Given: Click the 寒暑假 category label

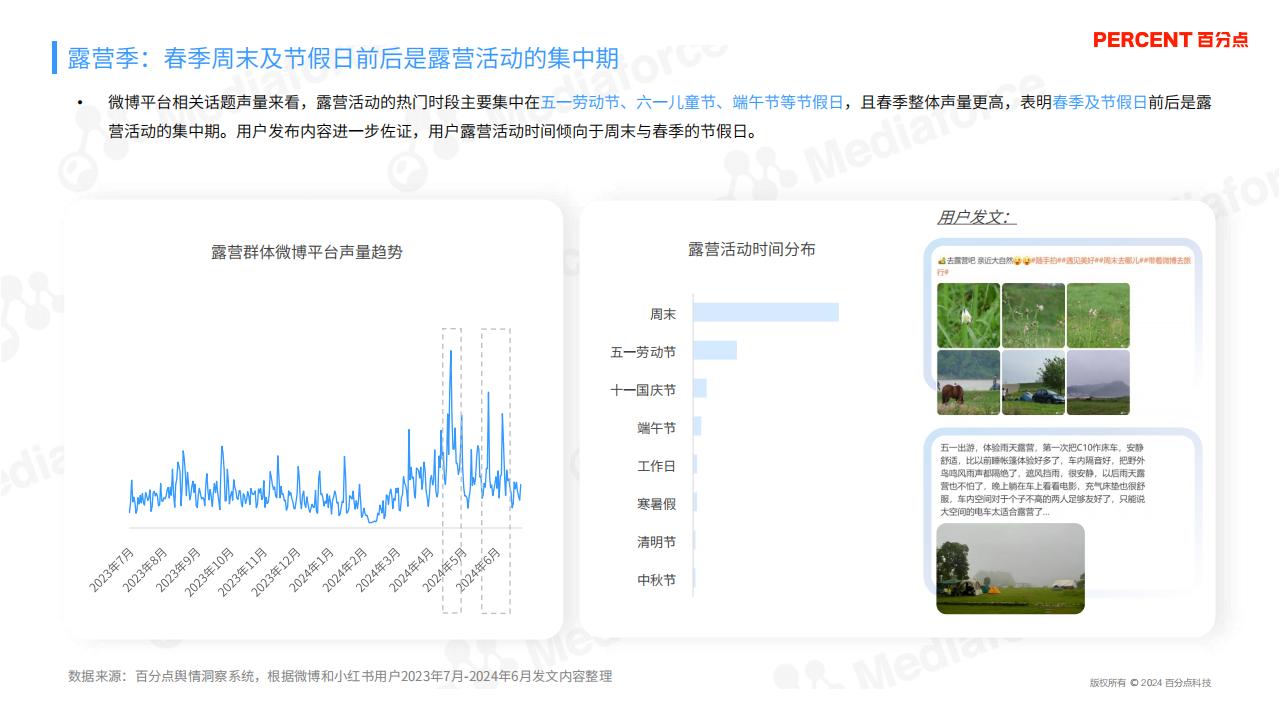Looking at the screenshot, I should [x=656, y=504].
